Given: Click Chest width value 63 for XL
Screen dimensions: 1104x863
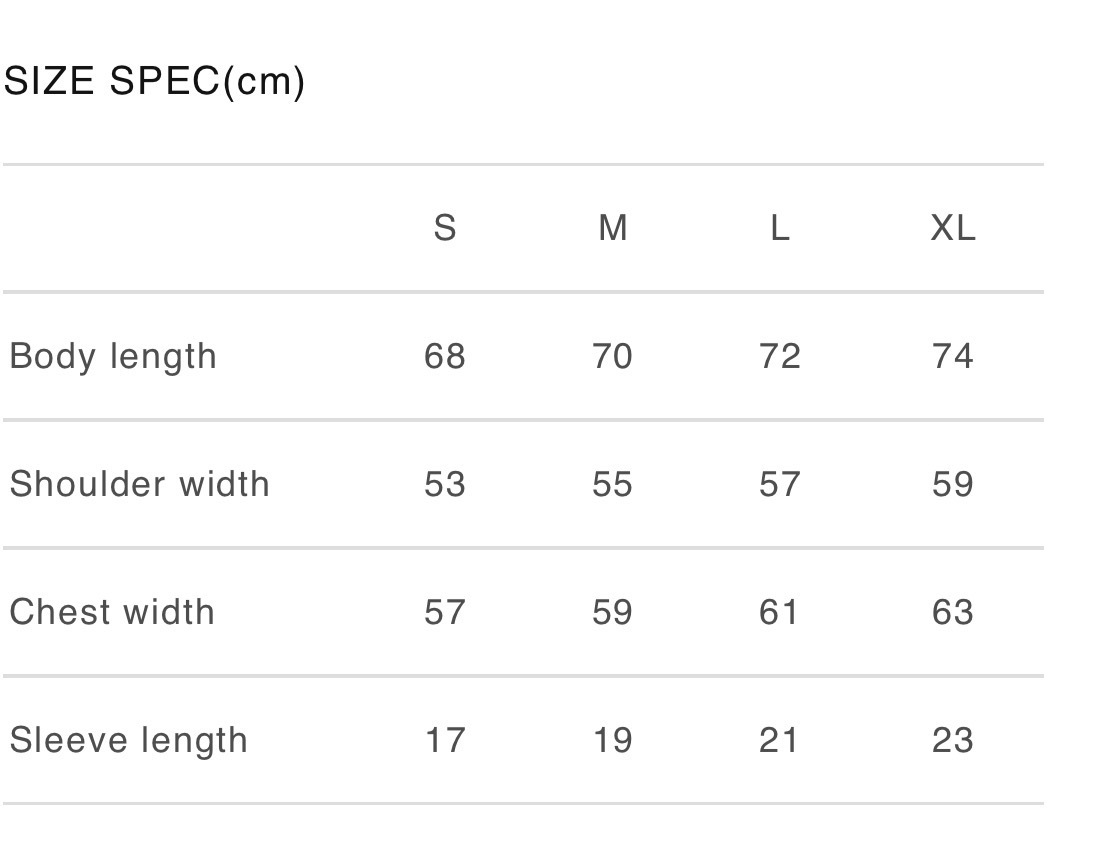Looking at the screenshot, I should (x=952, y=612).
